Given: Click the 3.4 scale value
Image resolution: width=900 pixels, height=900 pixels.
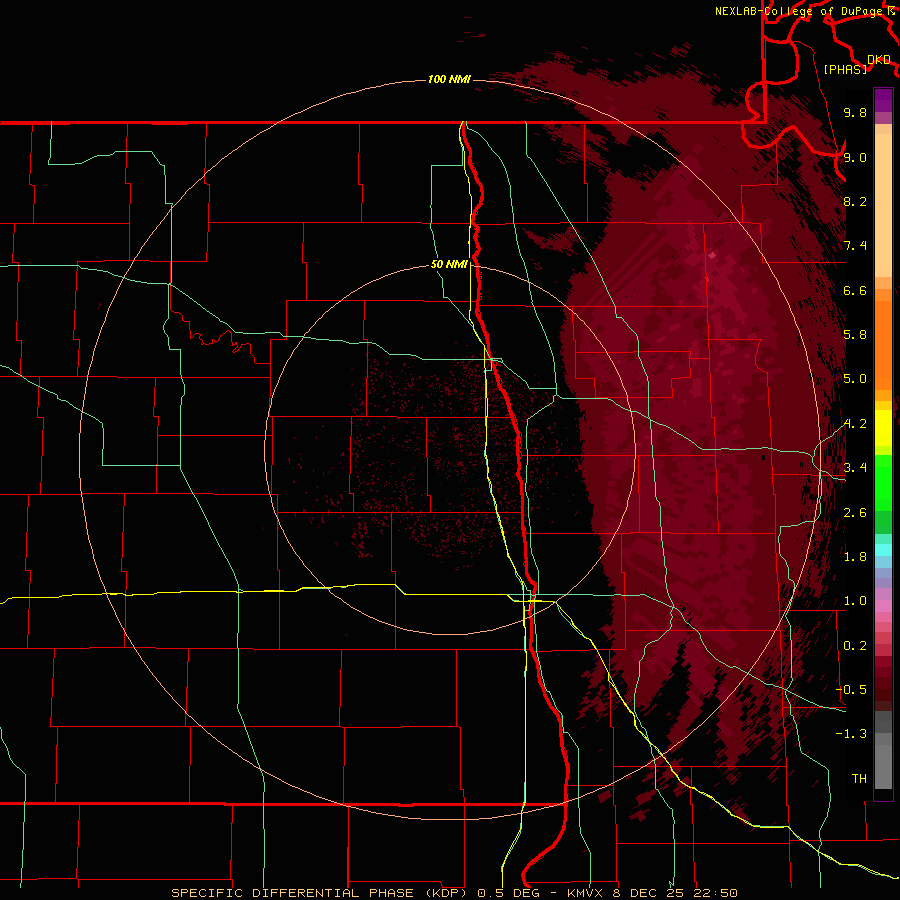Looking at the screenshot, I should pos(855,467).
